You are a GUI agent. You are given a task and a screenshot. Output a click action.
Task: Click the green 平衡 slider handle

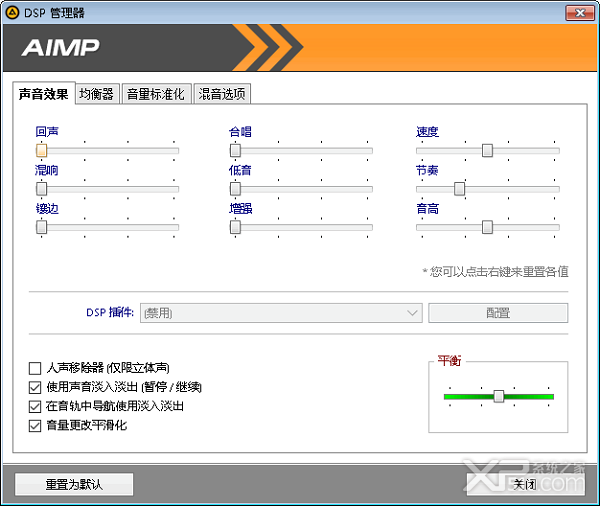(499, 397)
